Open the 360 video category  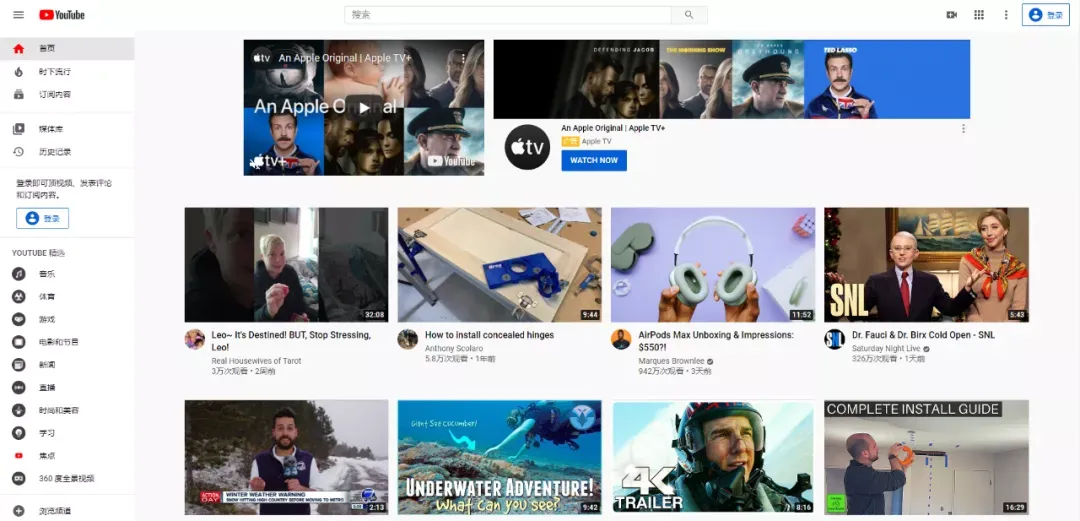[x=68, y=478]
